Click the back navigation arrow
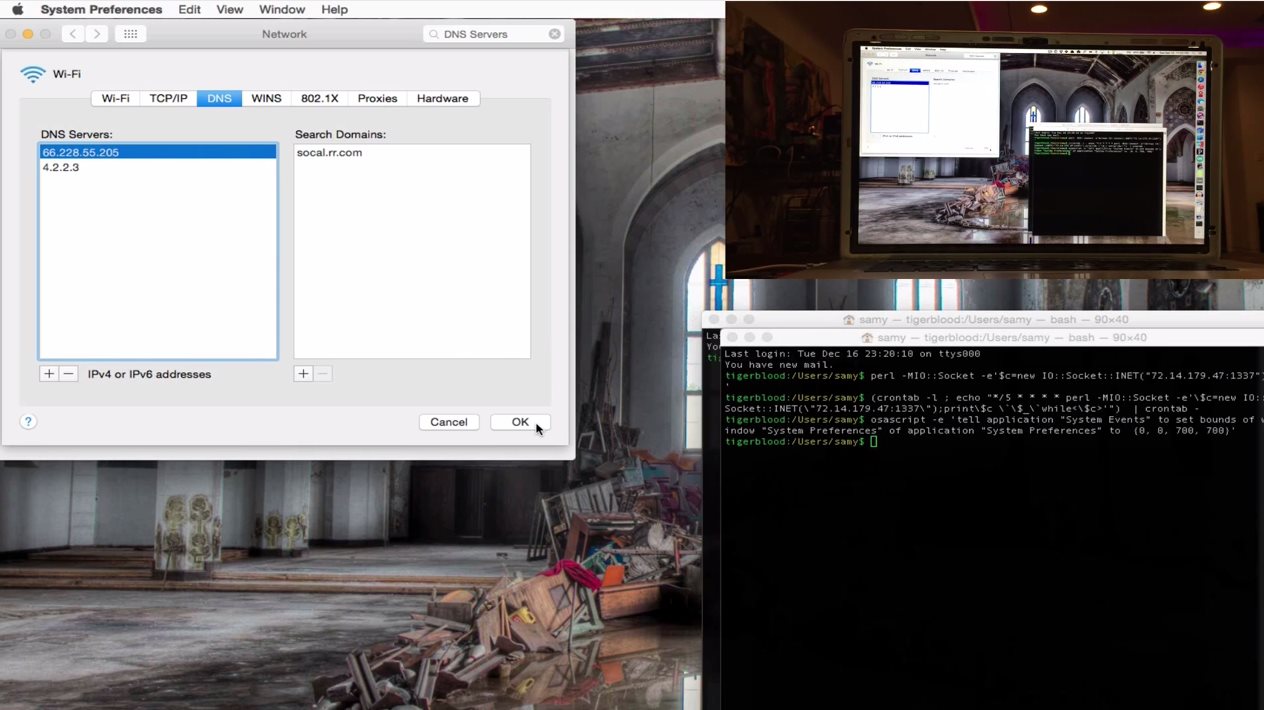The width and height of the screenshot is (1264, 710). tap(73, 34)
